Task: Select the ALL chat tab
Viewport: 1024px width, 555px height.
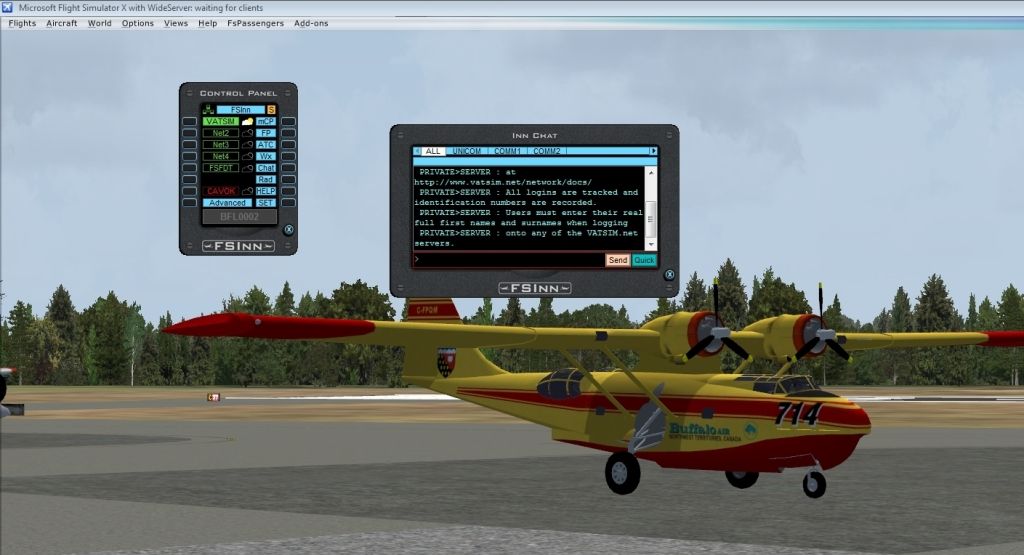Action: [x=433, y=151]
